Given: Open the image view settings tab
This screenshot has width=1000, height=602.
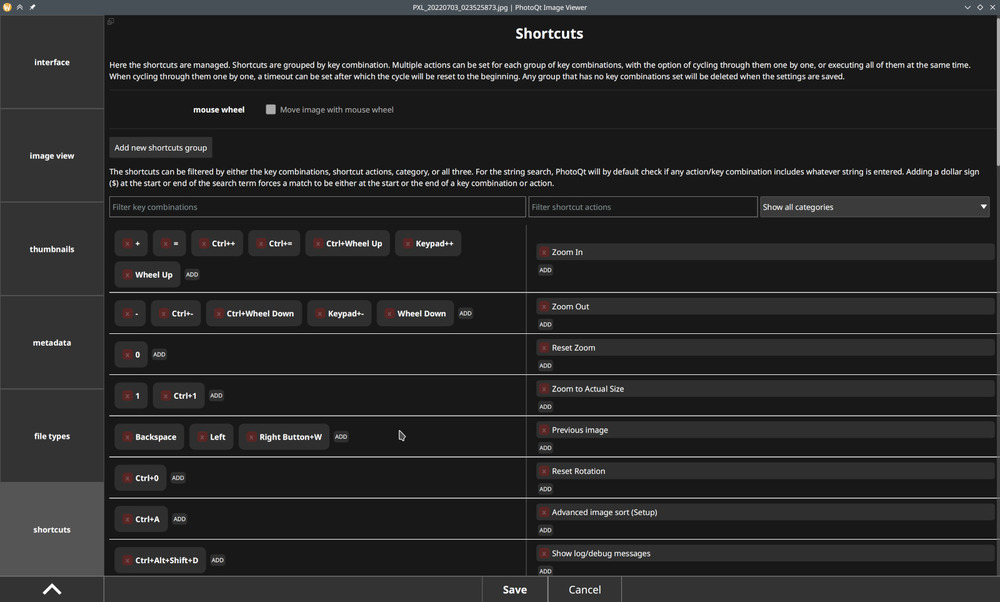Looking at the screenshot, I should click(52, 156).
